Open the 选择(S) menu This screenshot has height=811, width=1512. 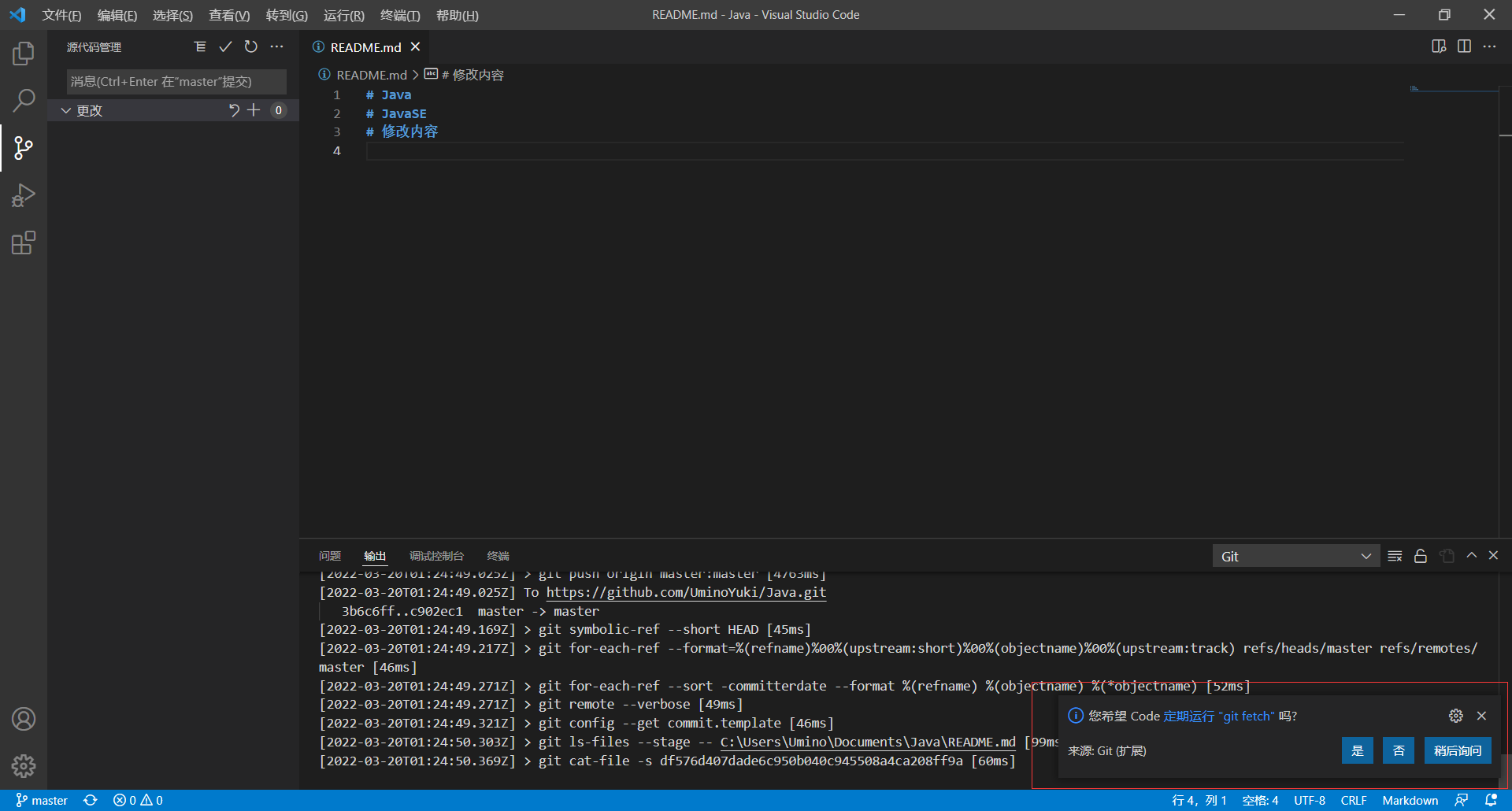click(172, 15)
